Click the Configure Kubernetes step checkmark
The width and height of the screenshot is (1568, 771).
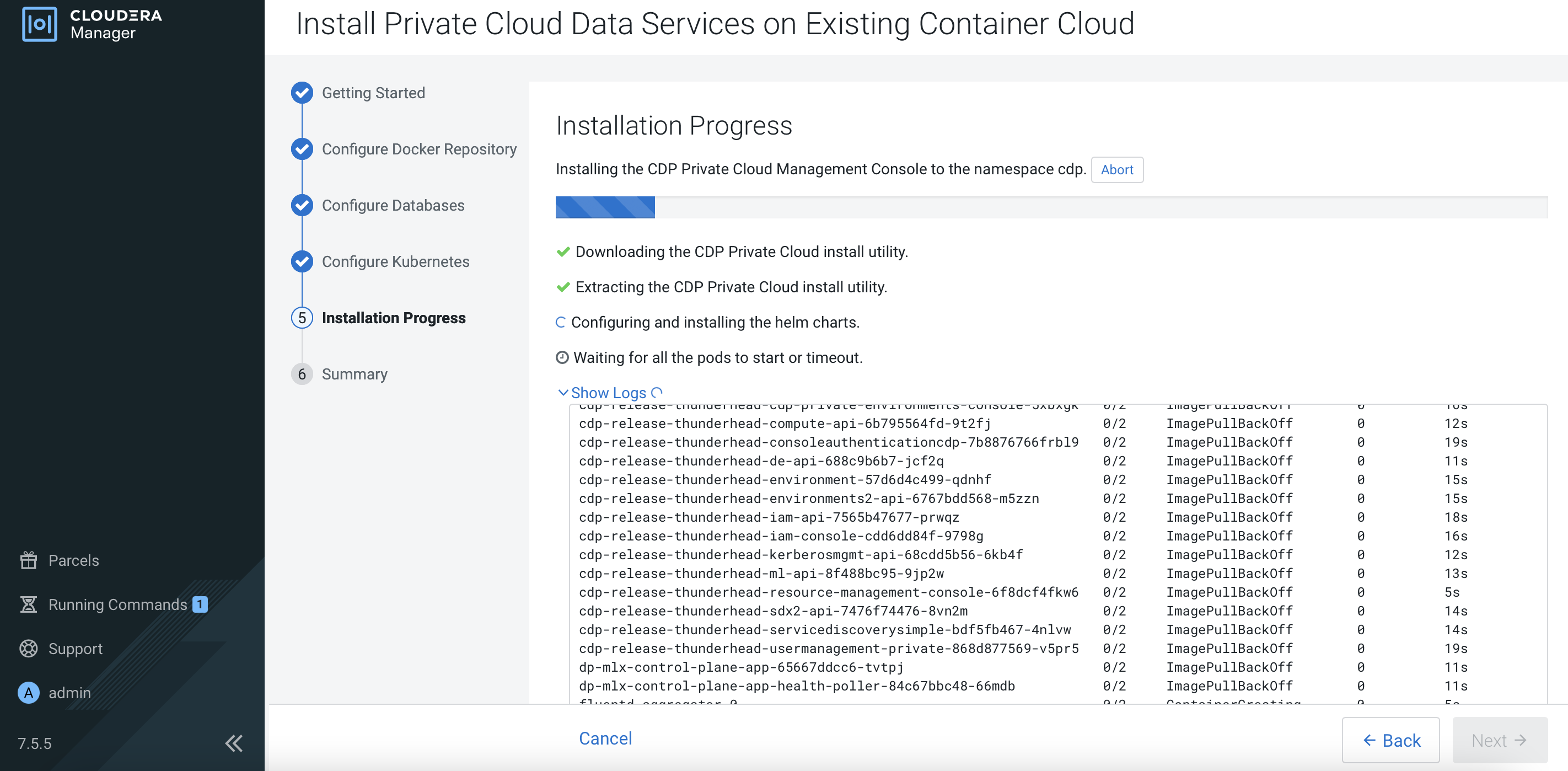tap(302, 261)
